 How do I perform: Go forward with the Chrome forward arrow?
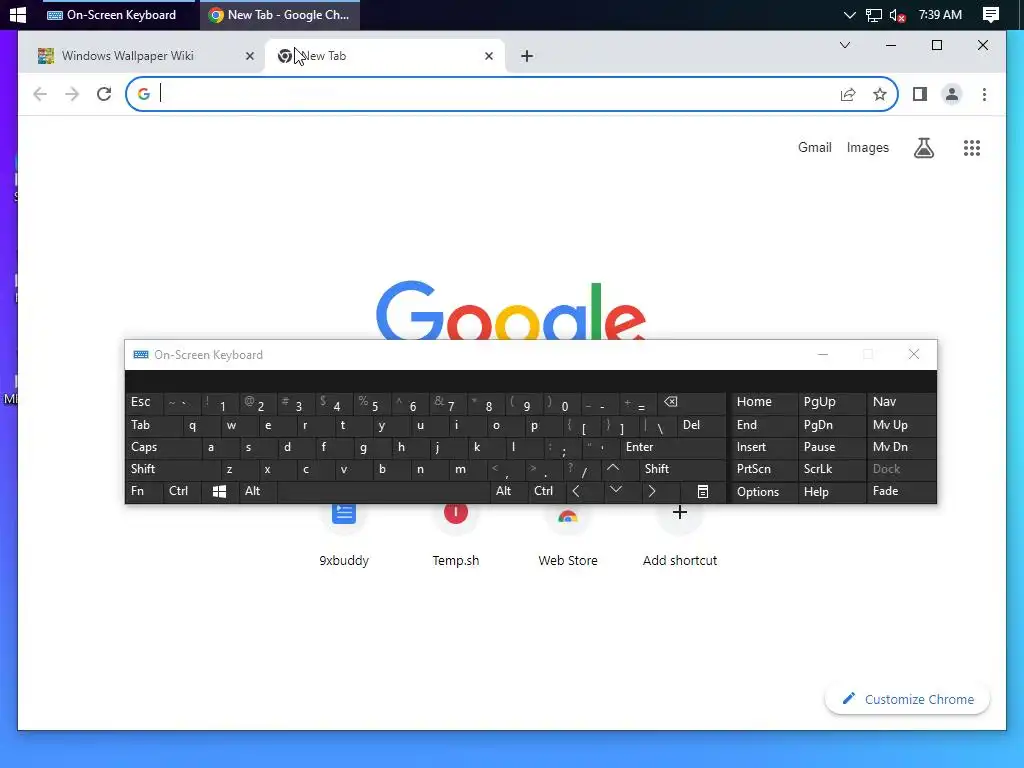(72, 94)
